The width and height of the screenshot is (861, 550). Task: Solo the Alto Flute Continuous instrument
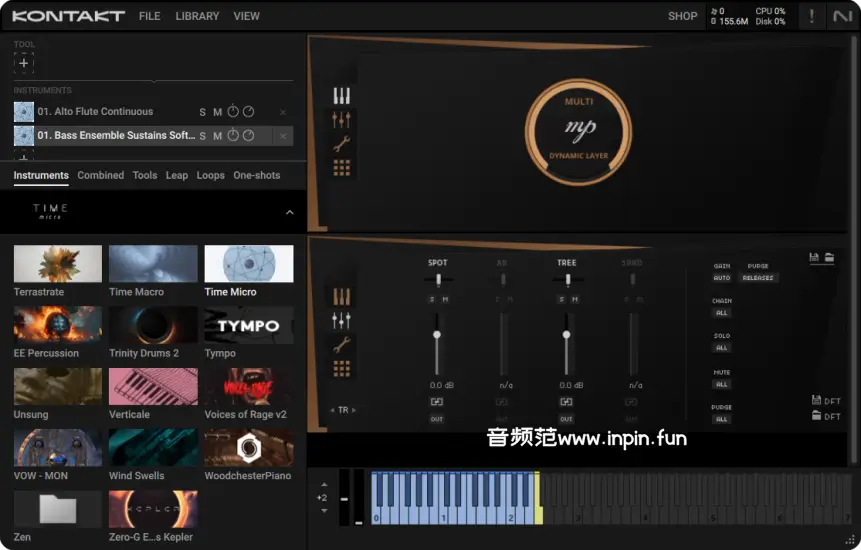[203, 112]
